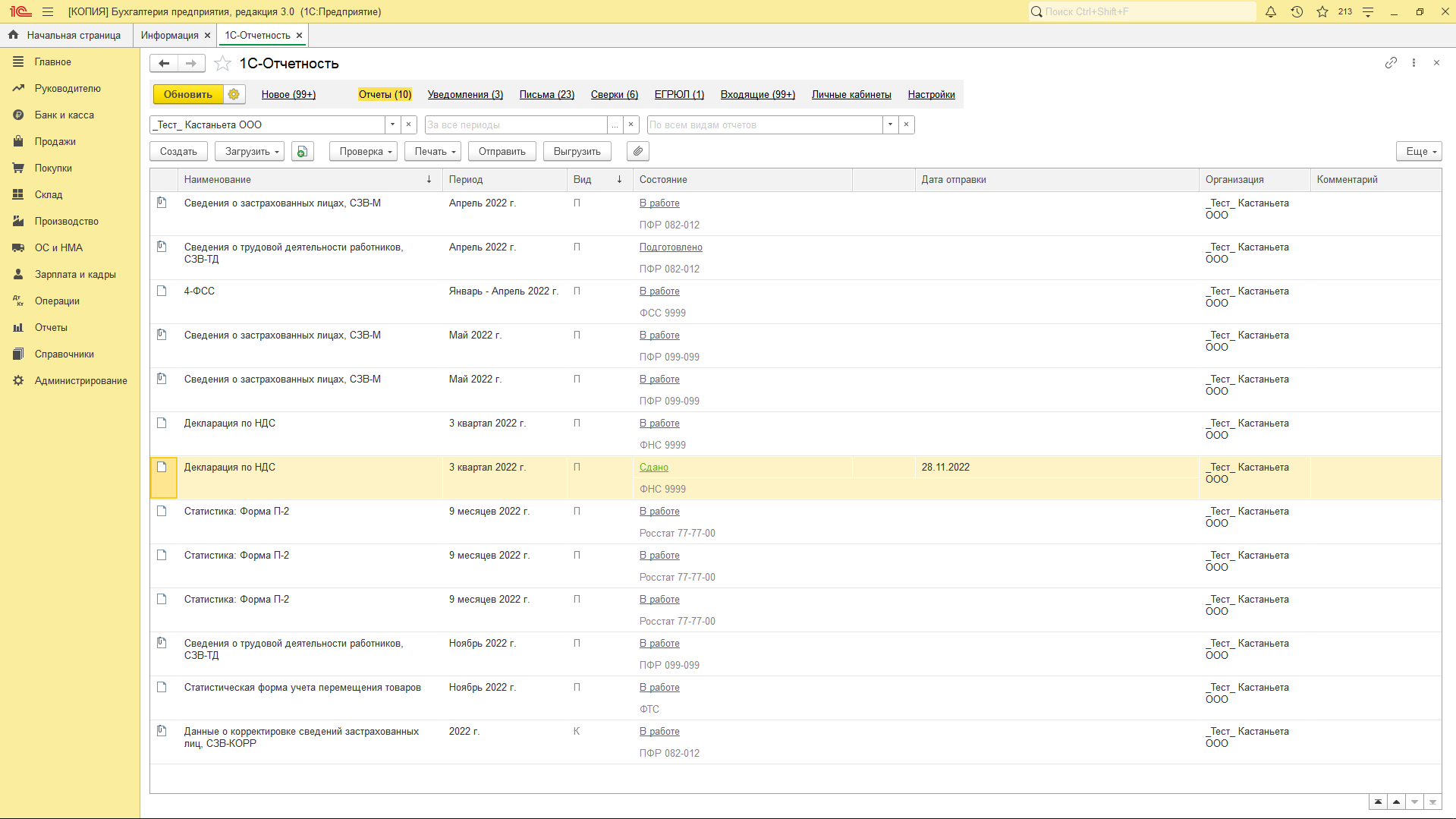
Task: Open gear settings next to Обновить
Action: pos(234,94)
